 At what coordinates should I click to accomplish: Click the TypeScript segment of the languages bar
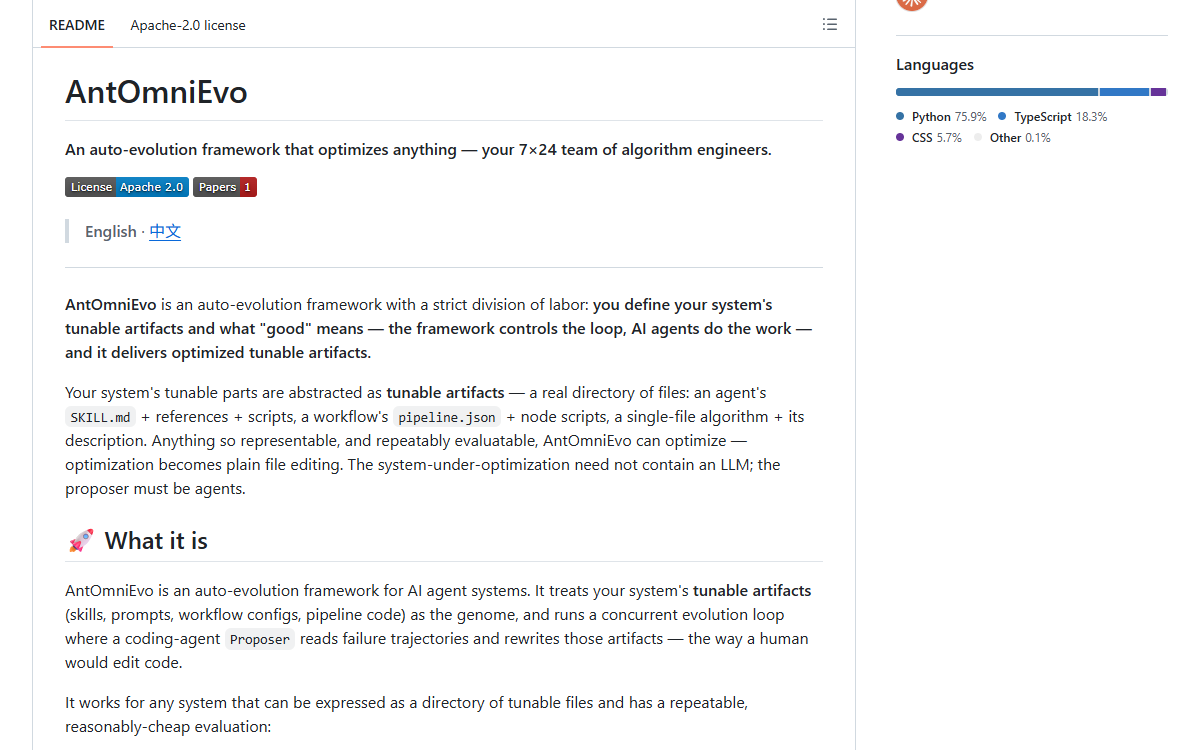pos(1124,92)
